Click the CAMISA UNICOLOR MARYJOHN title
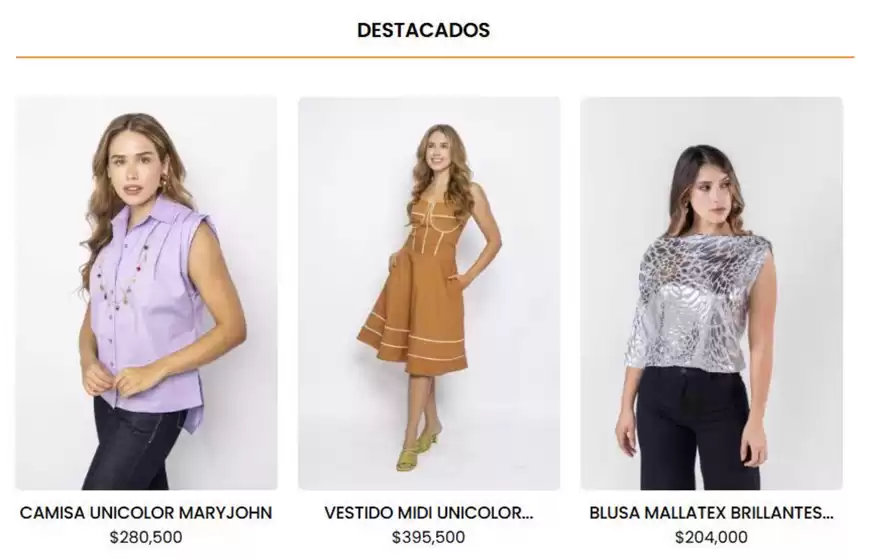Screen dimensions: 870x560 146,513
